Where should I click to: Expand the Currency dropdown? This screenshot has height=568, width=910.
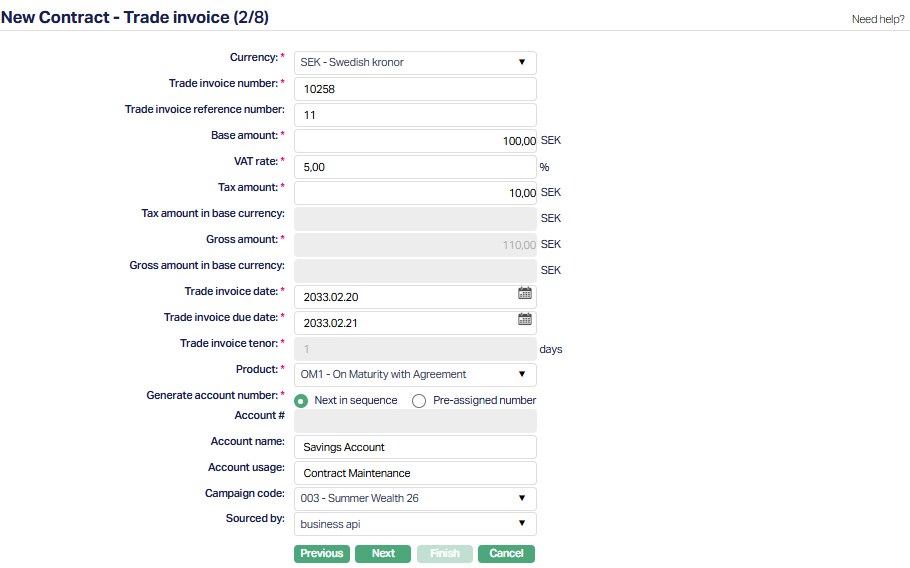415,63
